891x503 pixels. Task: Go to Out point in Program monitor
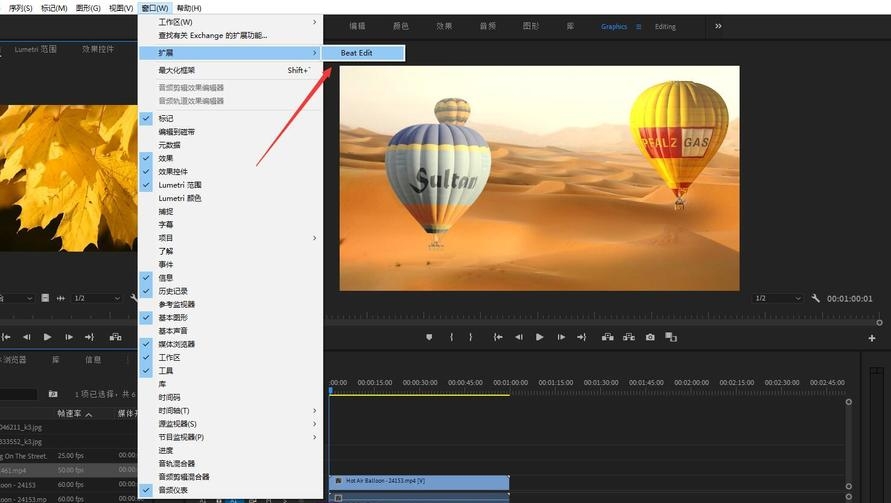pyautogui.click(x=581, y=337)
